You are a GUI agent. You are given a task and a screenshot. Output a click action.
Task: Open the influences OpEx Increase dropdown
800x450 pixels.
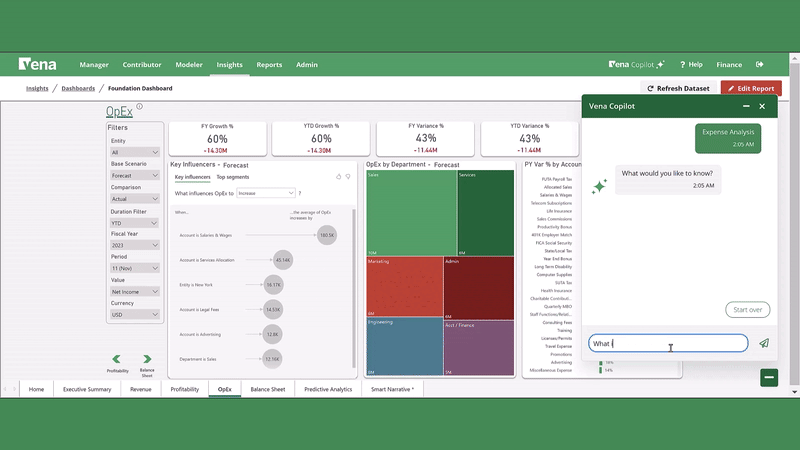click(x=266, y=193)
